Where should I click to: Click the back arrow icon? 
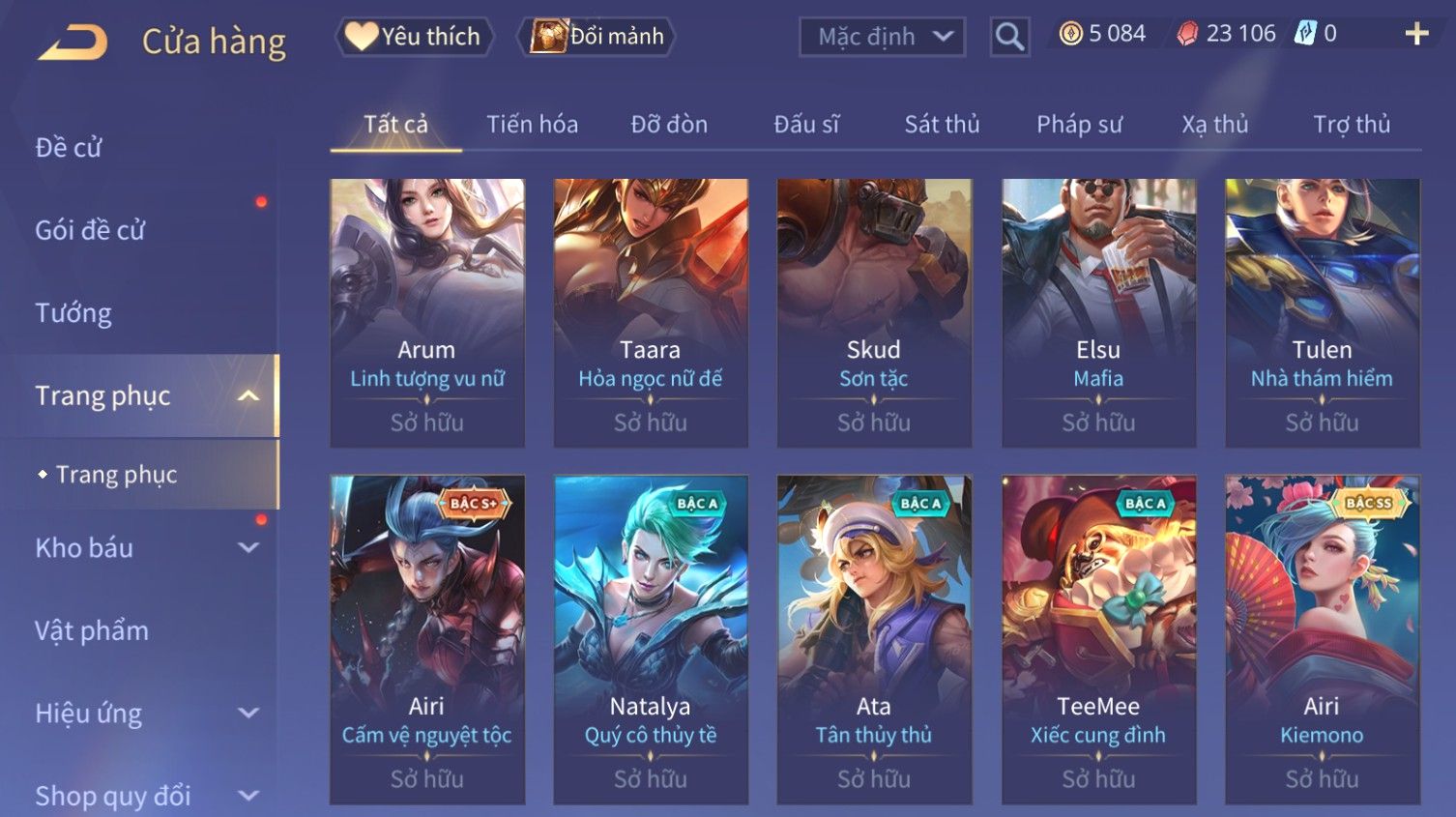point(73,43)
